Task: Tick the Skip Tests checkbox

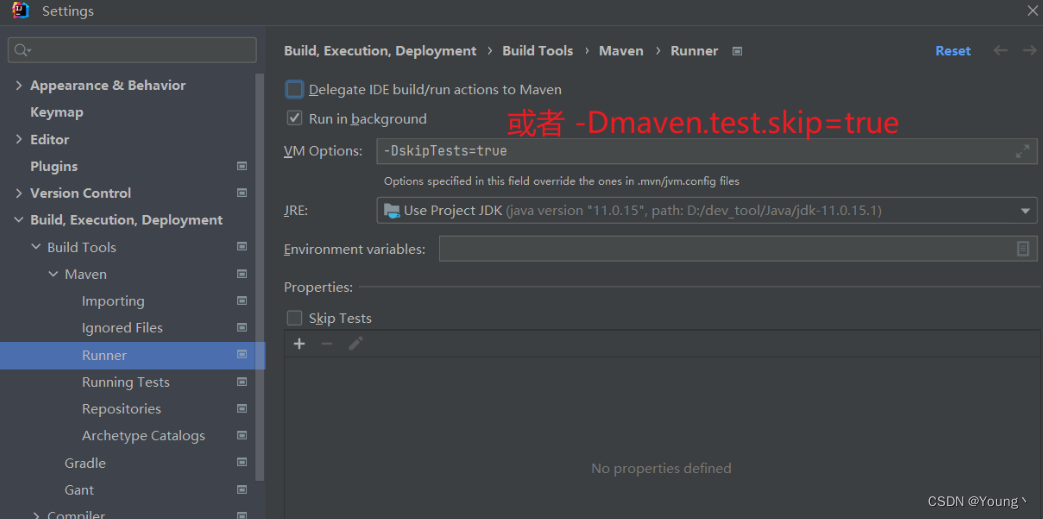Action: pyautogui.click(x=294, y=318)
